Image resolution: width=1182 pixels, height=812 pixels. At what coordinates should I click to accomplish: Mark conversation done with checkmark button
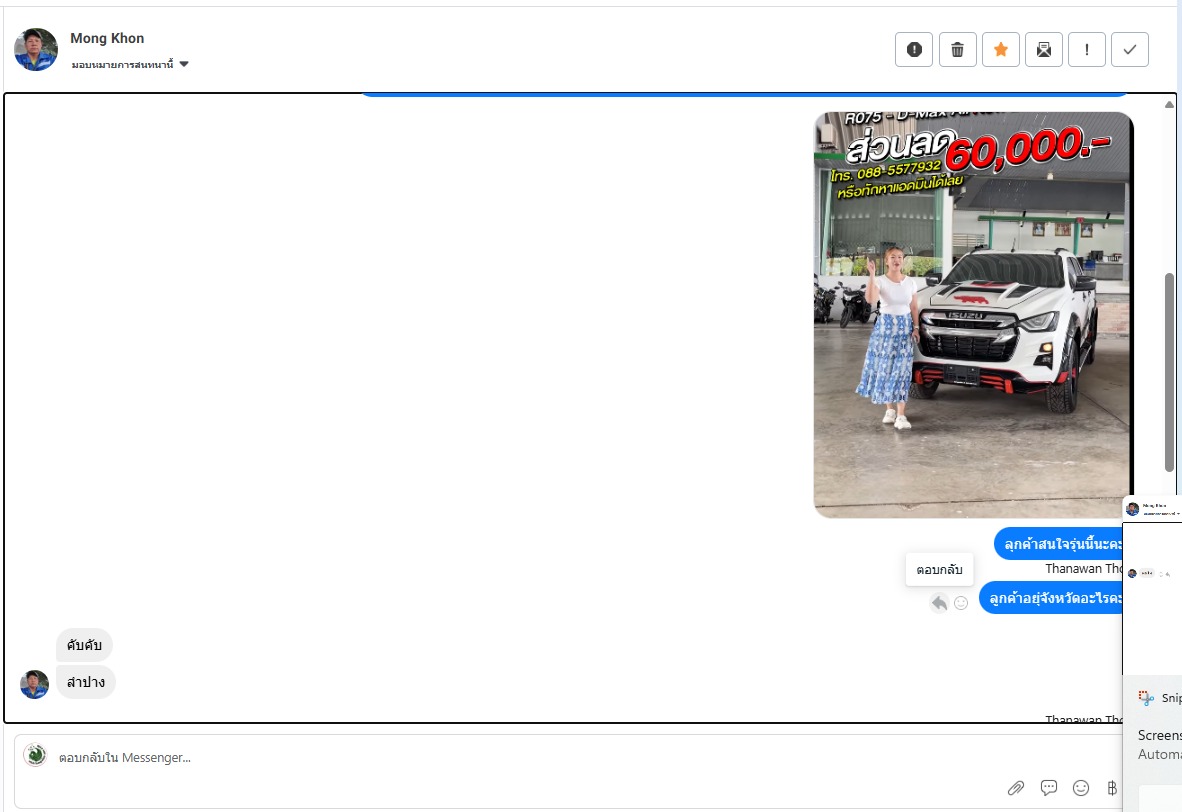click(x=1130, y=49)
